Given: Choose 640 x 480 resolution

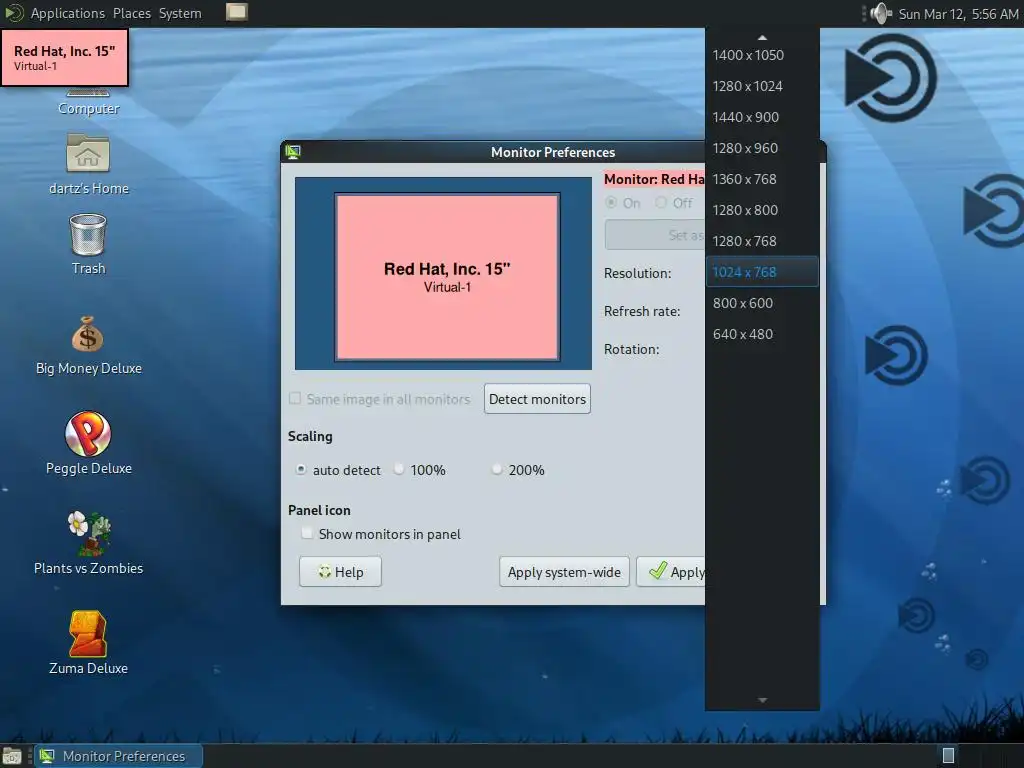Looking at the screenshot, I should (x=762, y=334).
